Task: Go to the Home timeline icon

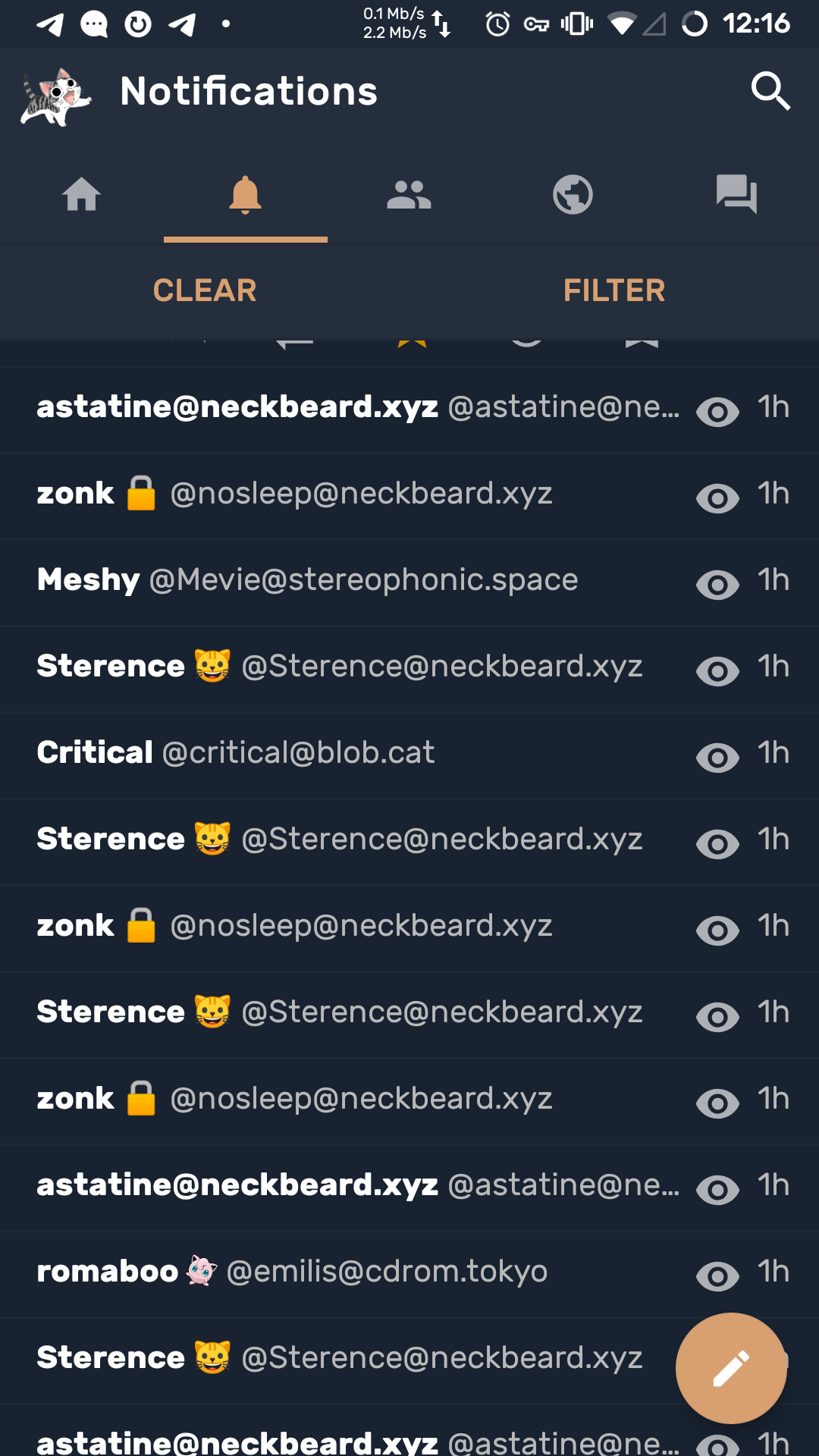Action: [82, 195]
